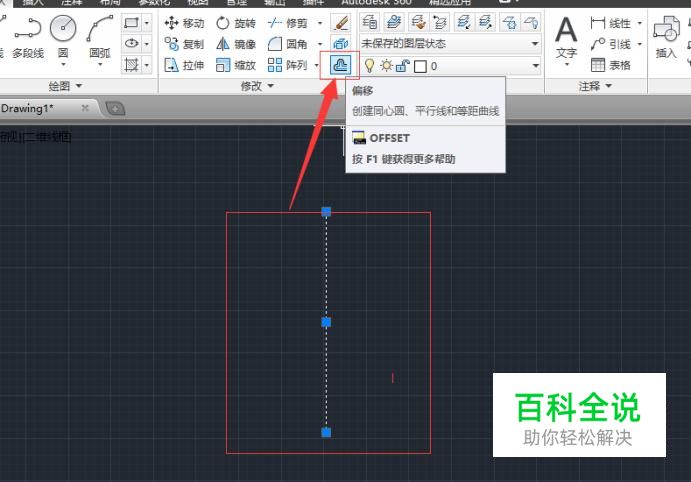Select the Arc (圆弧) drawing tool

point(100,36)
